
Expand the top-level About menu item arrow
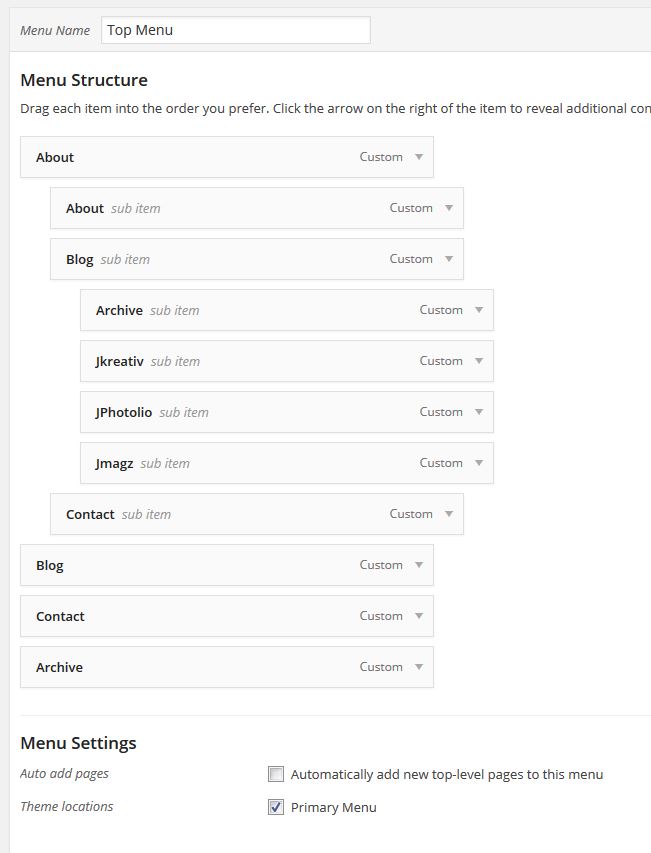tap(419, 157)
